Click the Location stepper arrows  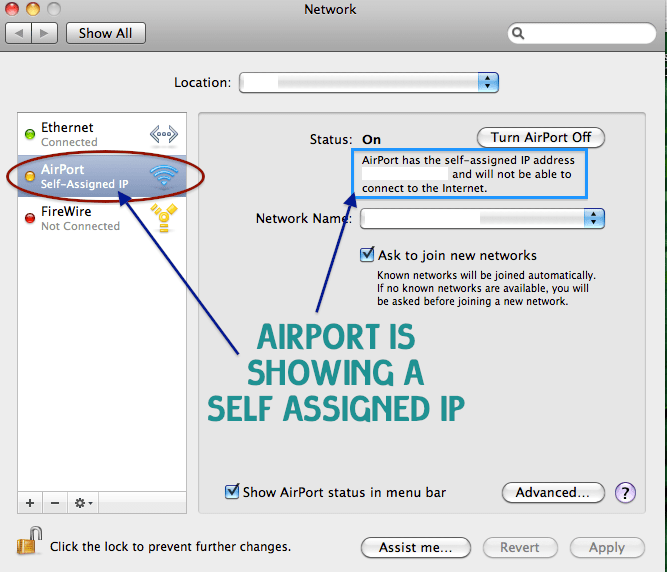488,83
